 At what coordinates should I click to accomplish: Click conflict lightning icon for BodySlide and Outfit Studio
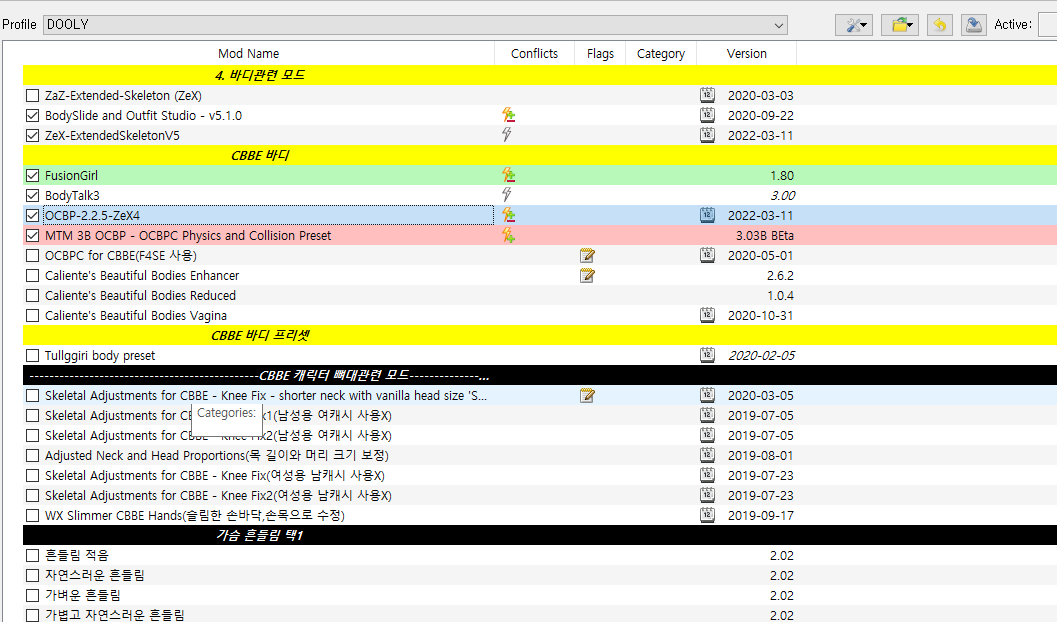[x=508, y=115]
